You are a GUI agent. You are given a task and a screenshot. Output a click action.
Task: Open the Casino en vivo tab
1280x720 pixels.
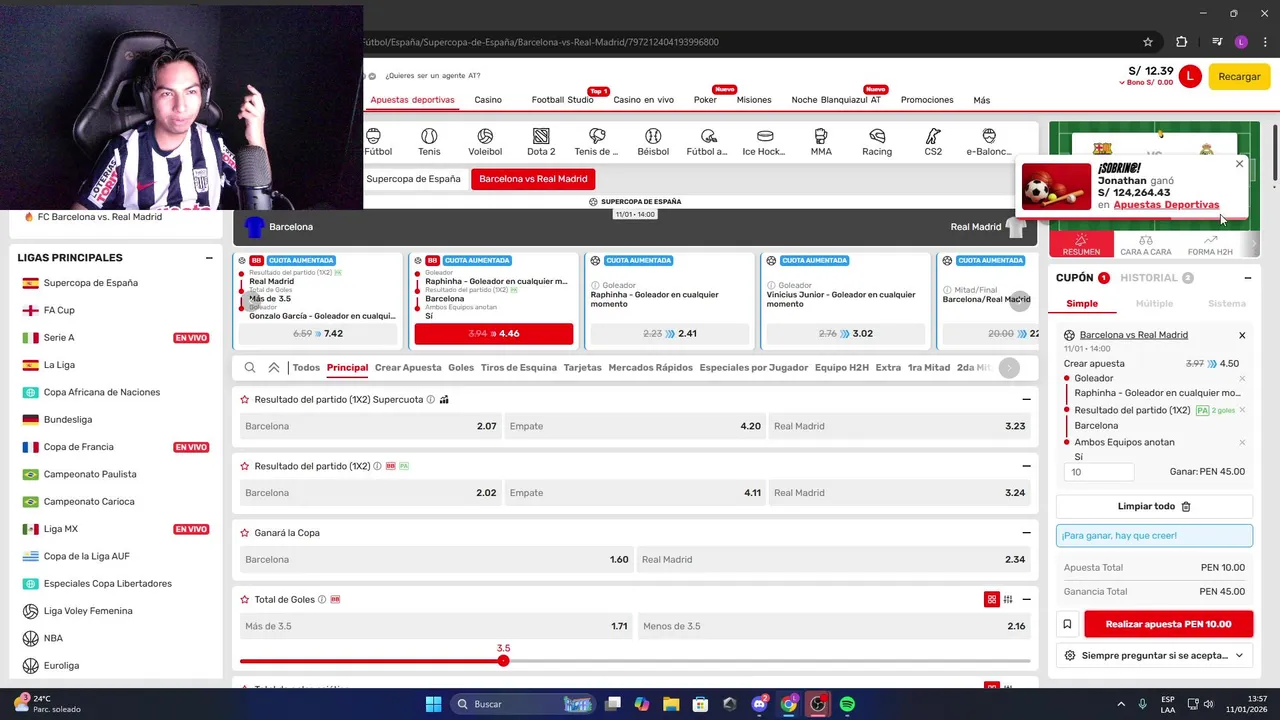click(x=643, y=100)
